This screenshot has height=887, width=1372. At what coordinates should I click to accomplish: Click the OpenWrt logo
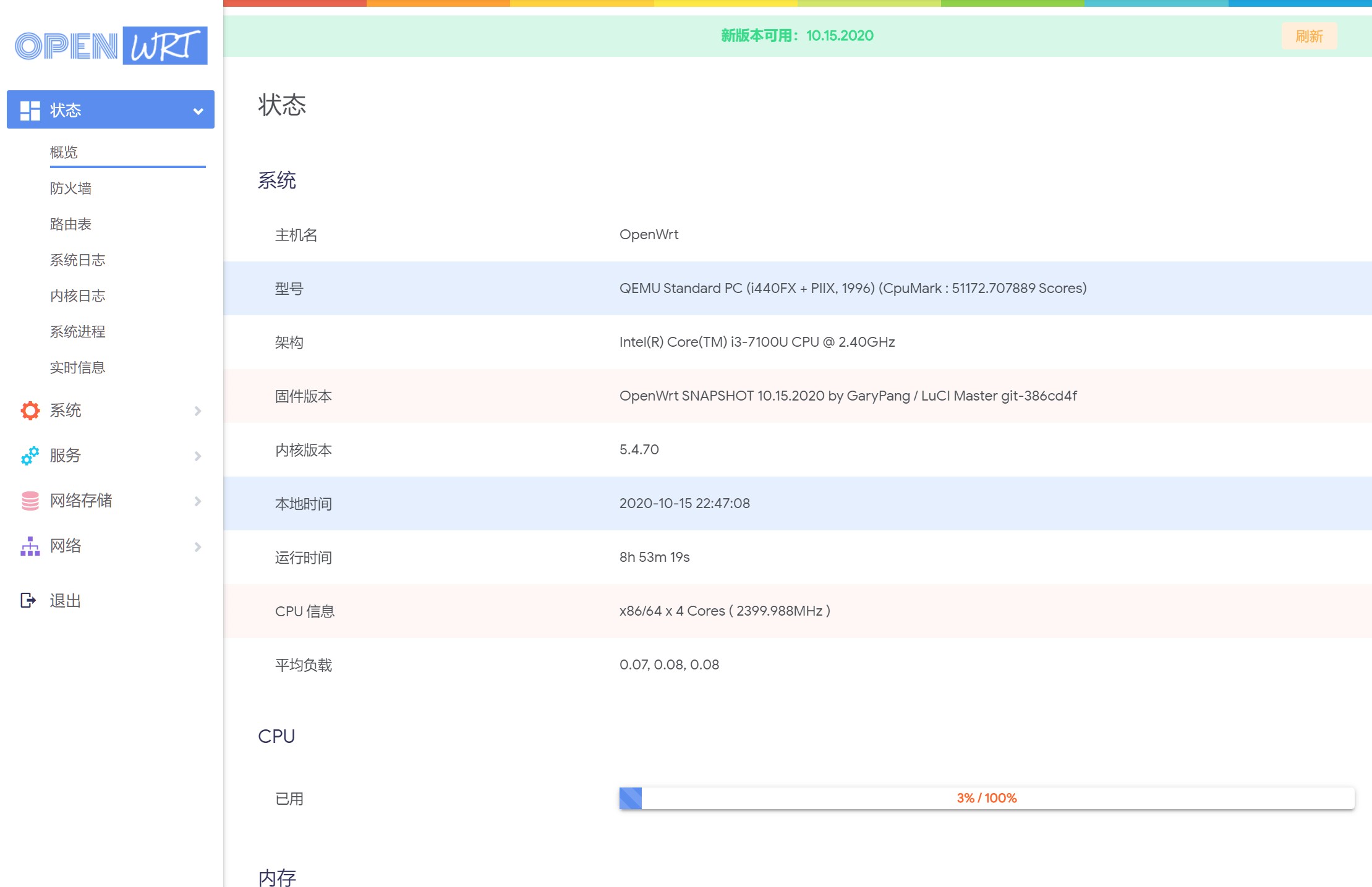coord(111,45)
